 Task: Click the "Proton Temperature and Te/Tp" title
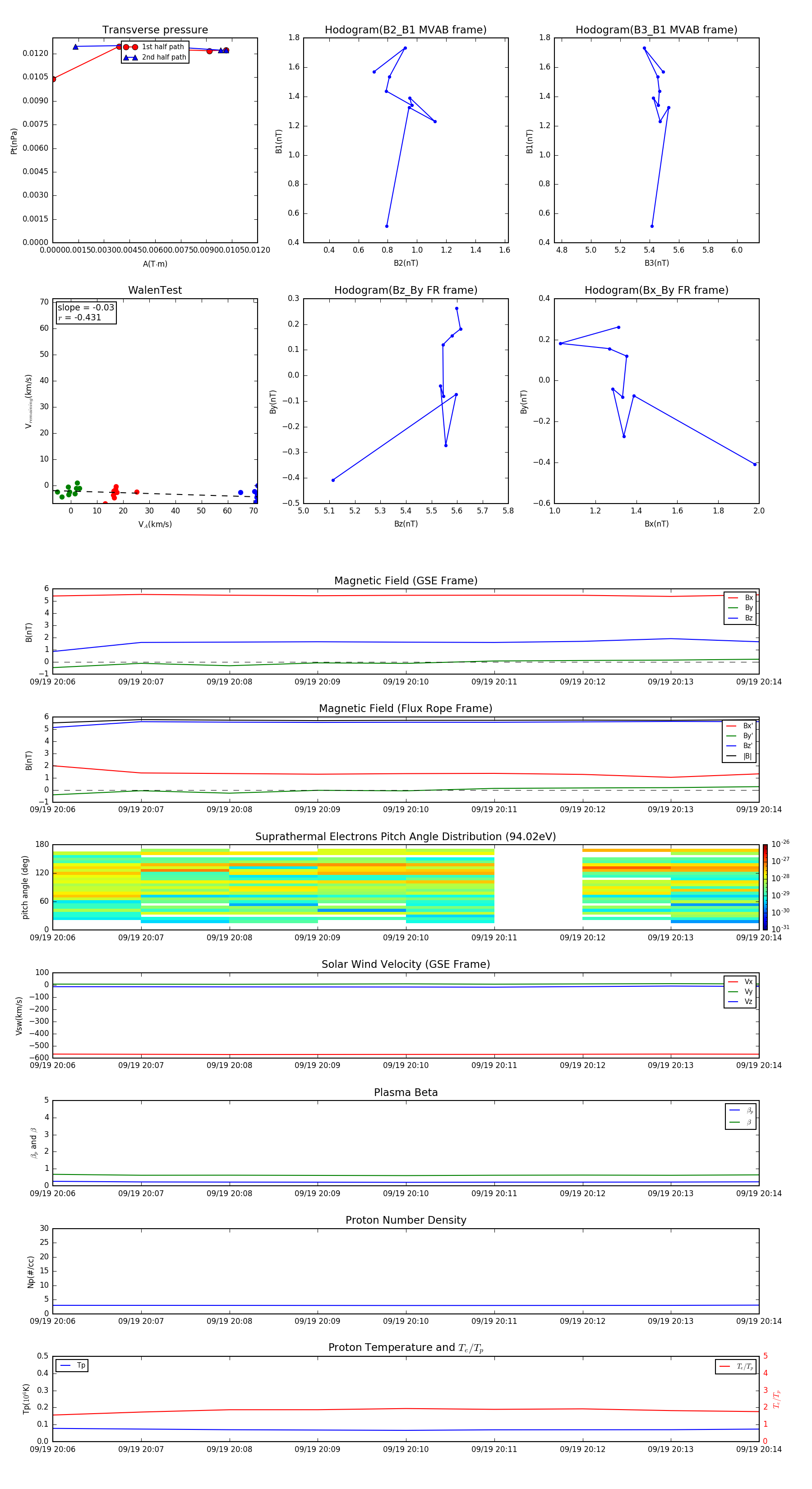click(x=406, y=1348)
